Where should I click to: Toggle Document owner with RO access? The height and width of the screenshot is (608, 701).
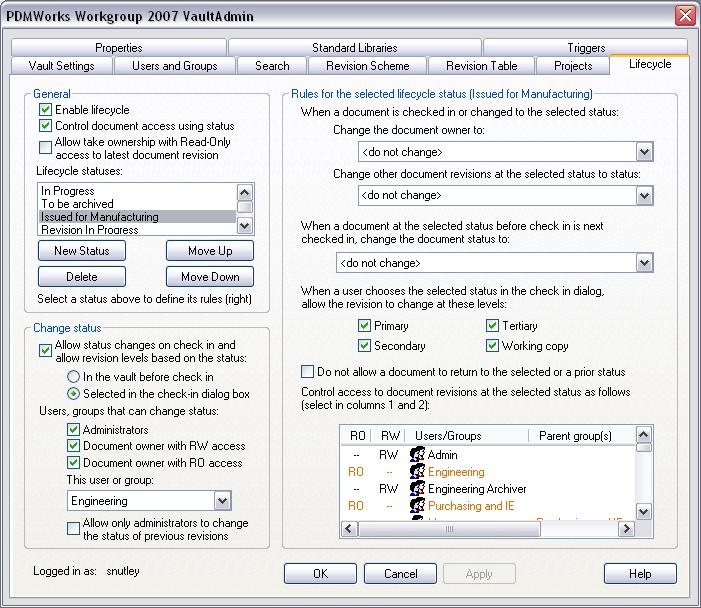tap(73, 462)
